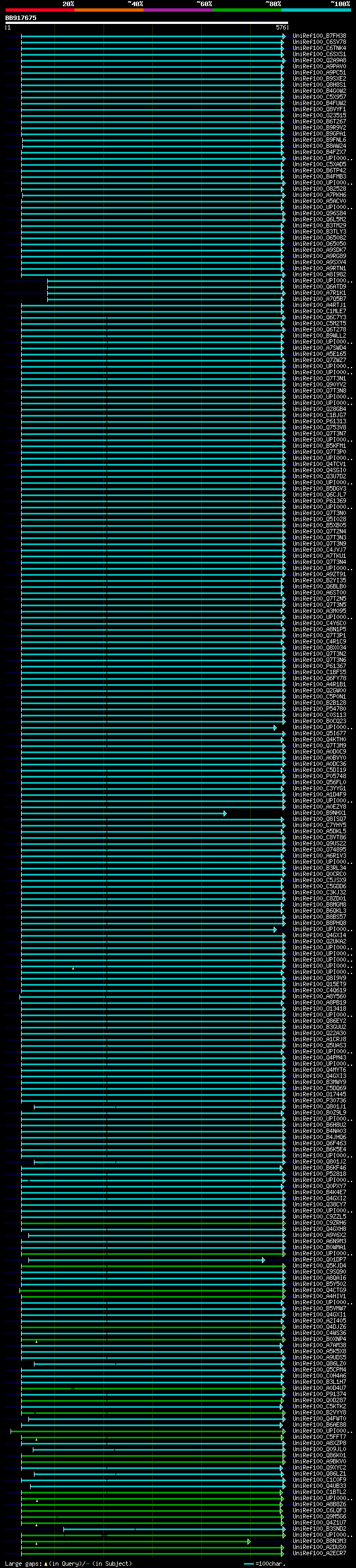Click the UniRef100_Q5I677 entry
The height and width of the screenshot is (1568, 356).
pos(319,734)
